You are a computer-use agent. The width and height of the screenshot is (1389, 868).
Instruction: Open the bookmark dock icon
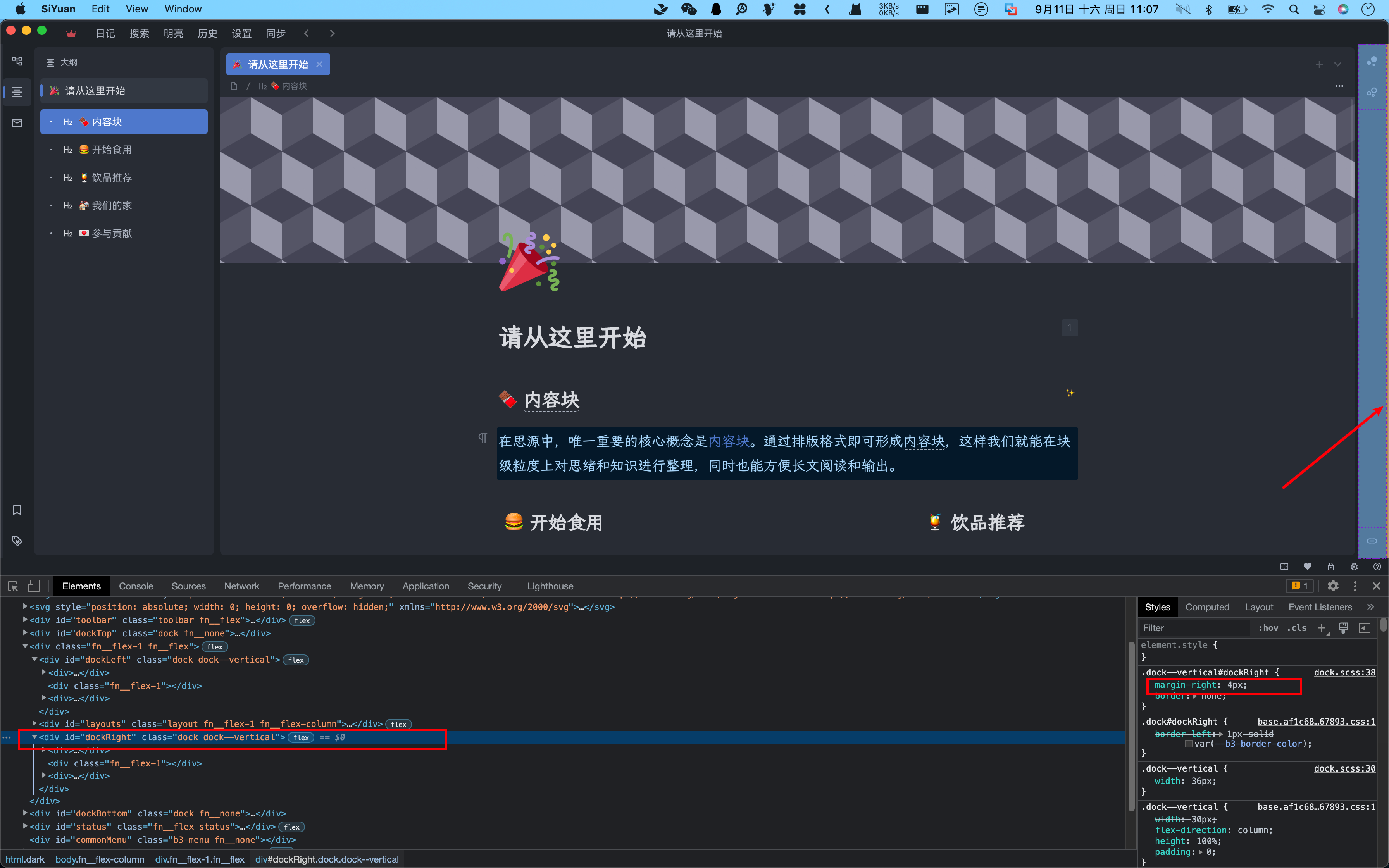pos(17,510)
